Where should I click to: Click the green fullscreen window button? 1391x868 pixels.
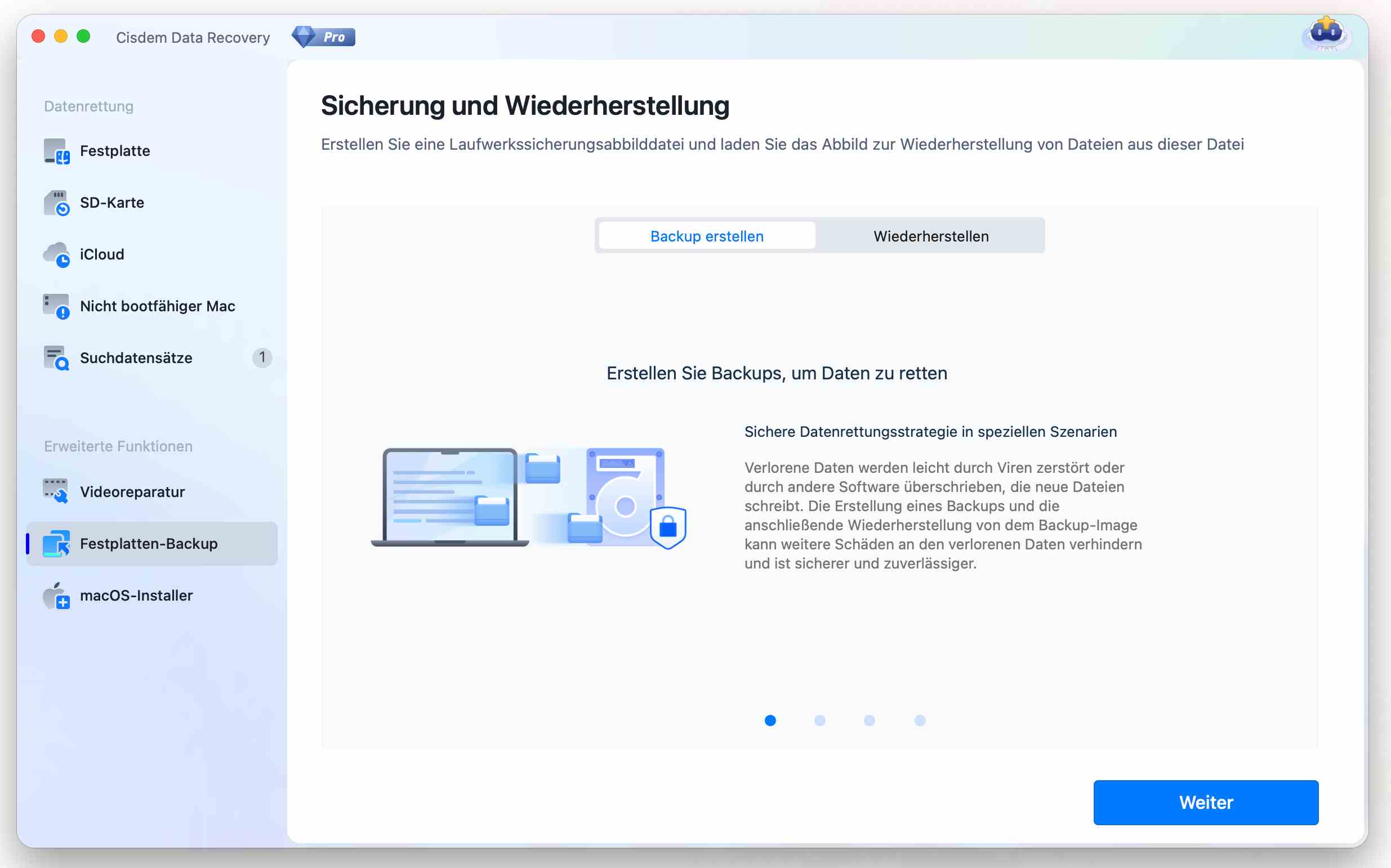(x=83, y=37)
